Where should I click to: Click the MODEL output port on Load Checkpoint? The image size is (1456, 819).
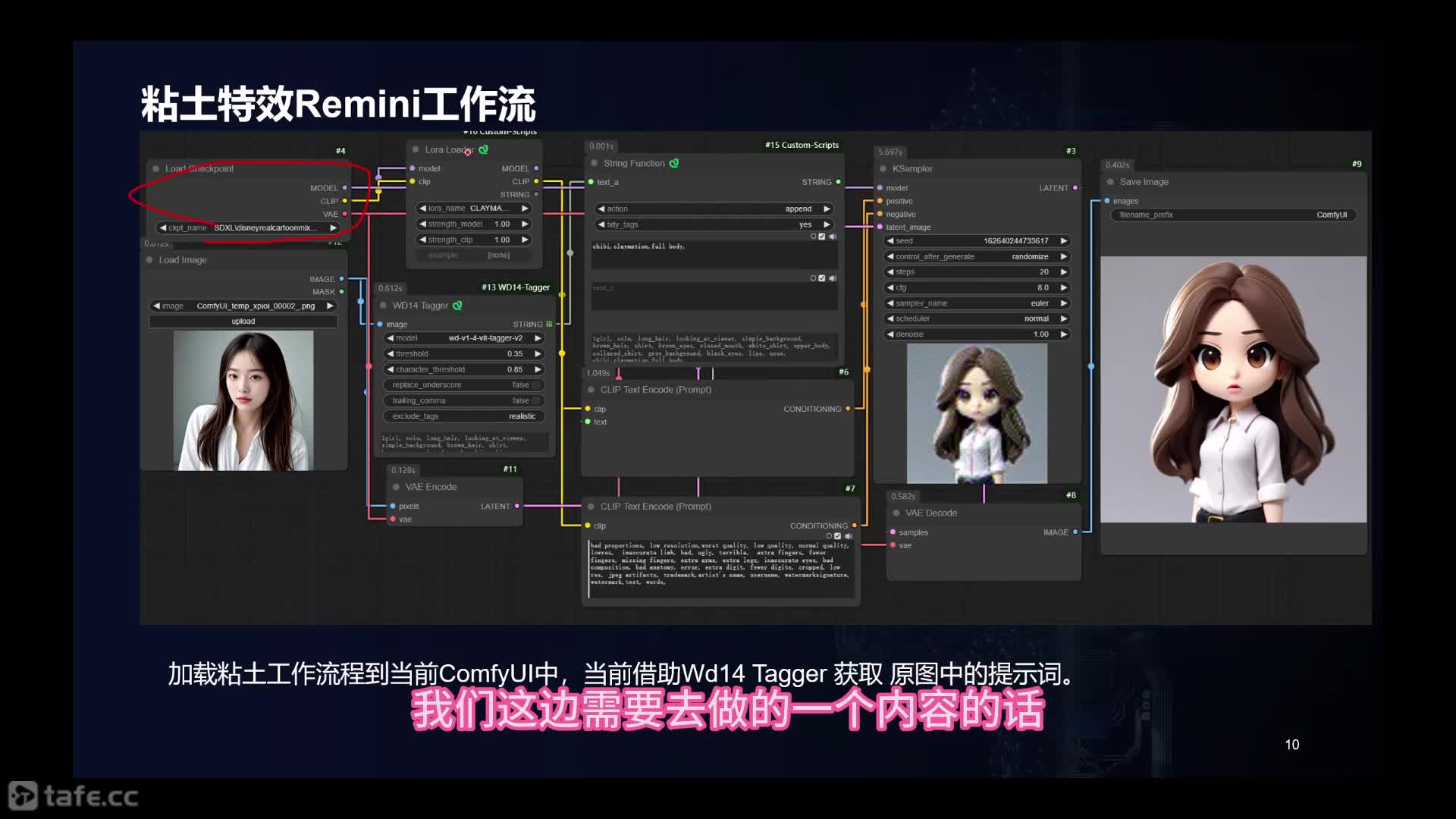345,188
